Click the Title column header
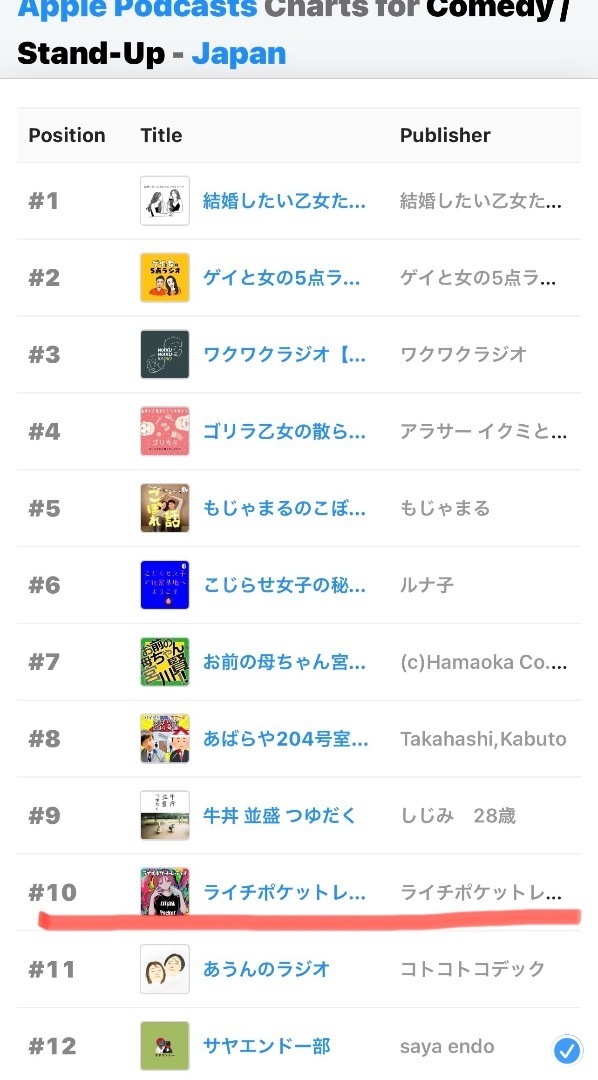The width and height of the screenshot is (598, 1080). 161,135
